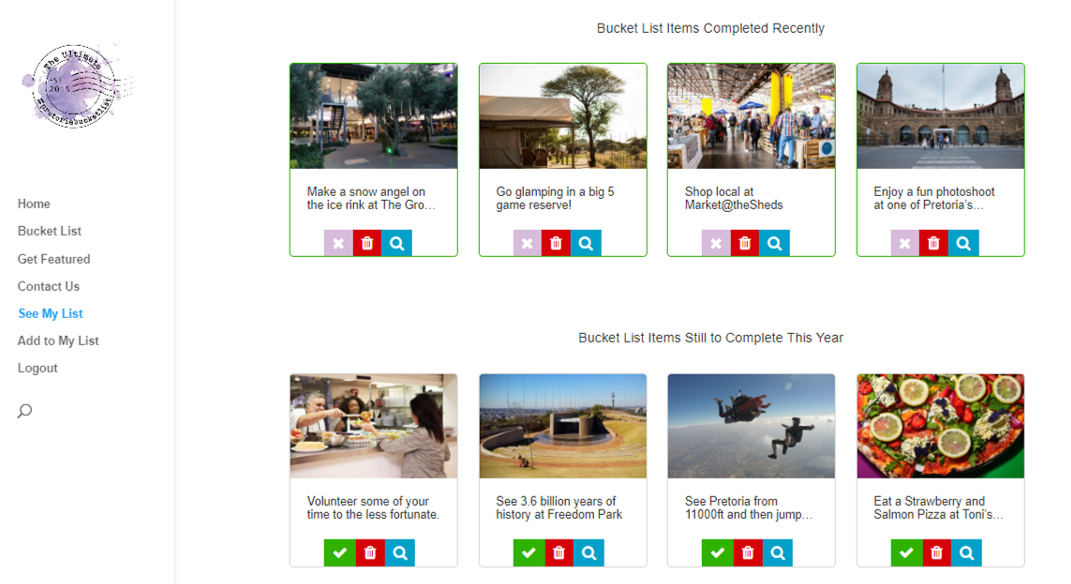Open the Market@theSheds photo thumbnail

coord(751,116)
